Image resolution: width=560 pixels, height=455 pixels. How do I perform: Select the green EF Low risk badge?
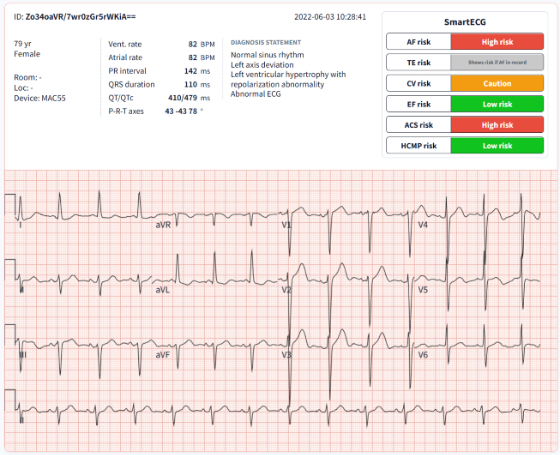point(497,104)
